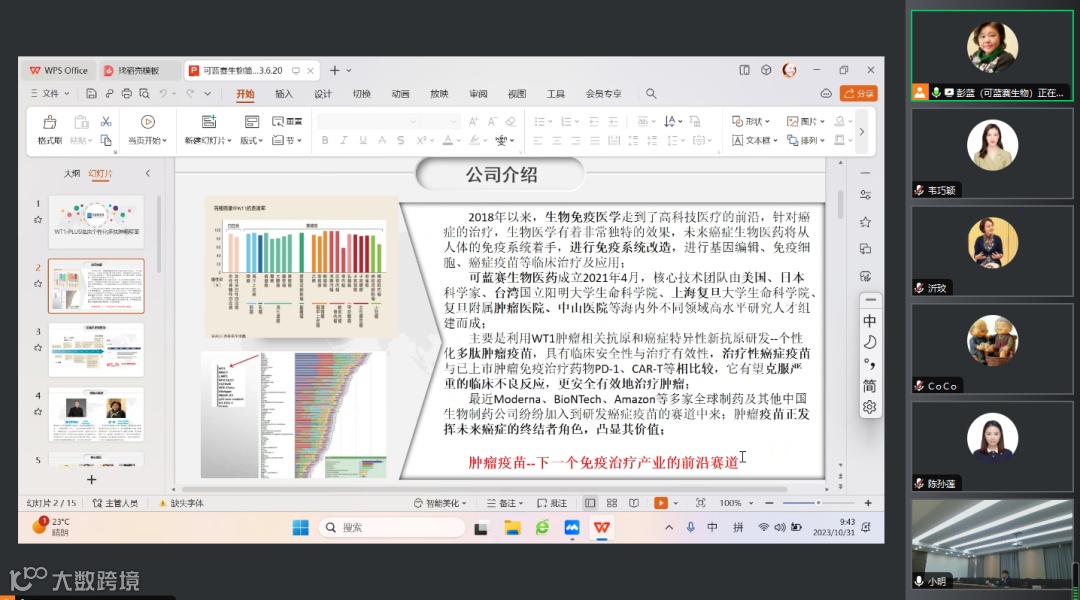Select the 插入 ribbon tab

[x=284, y=94]
